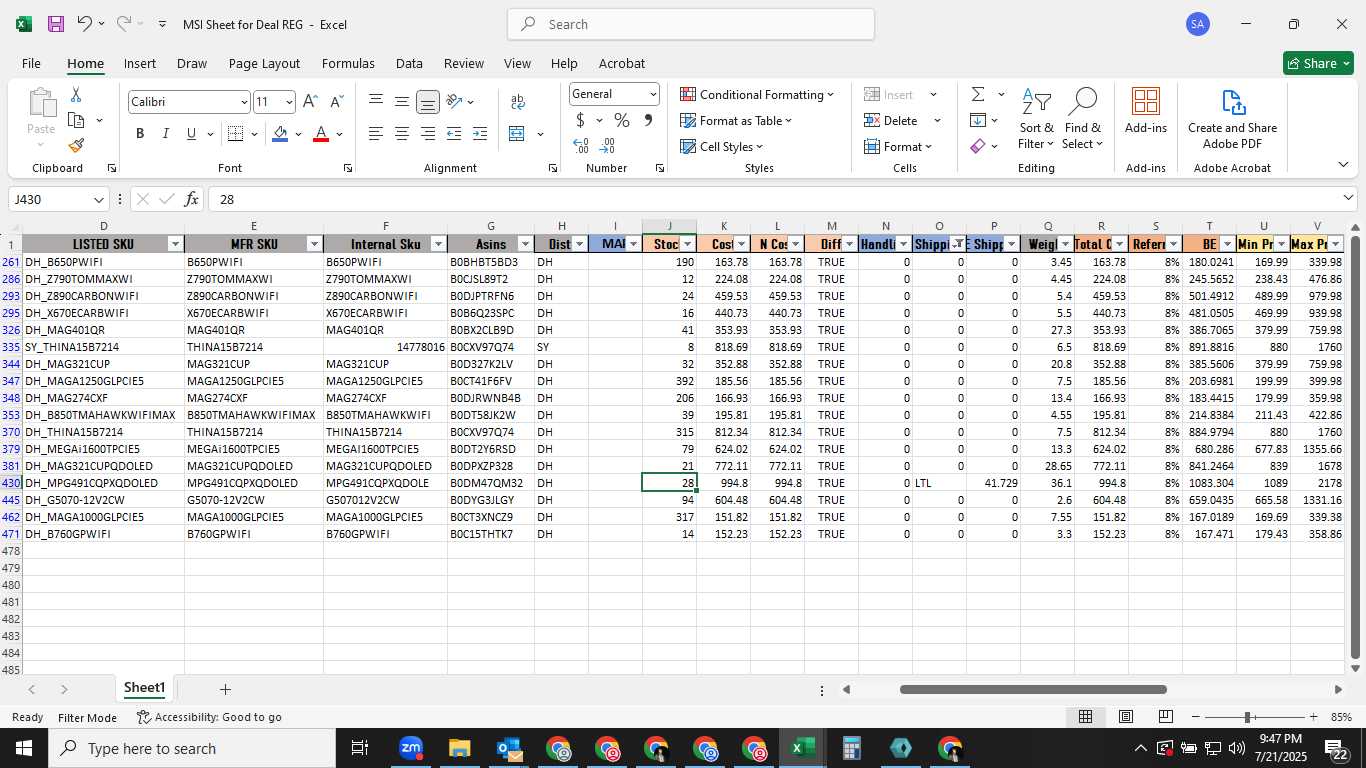Image resolution: width=1366 pixels, height=768 pixels.
Task: Open File Explorer from the taskbar
Action: [x=459, y=748]
